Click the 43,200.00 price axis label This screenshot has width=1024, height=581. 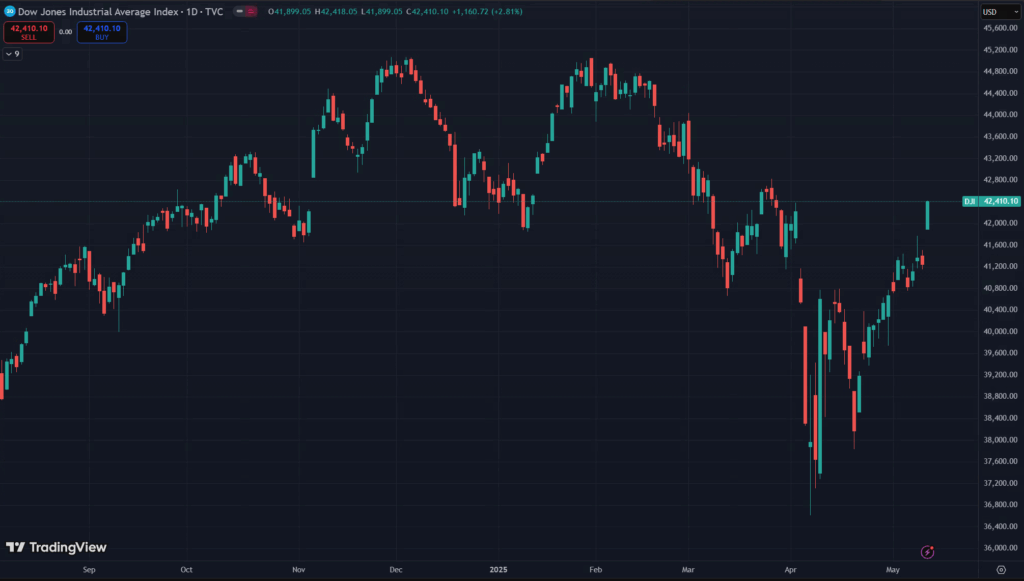coord(1000,158)
